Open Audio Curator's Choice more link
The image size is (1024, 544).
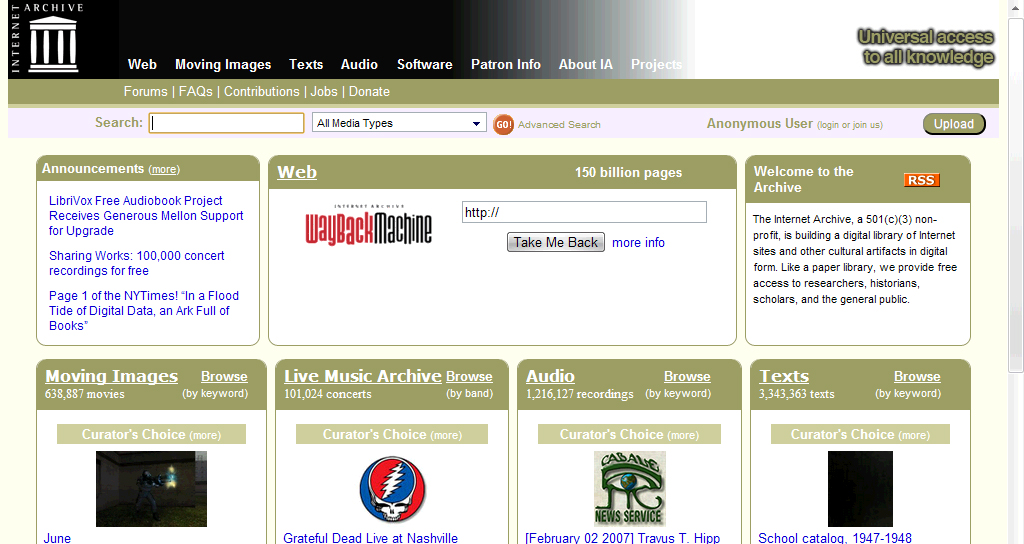coord(683,435)
